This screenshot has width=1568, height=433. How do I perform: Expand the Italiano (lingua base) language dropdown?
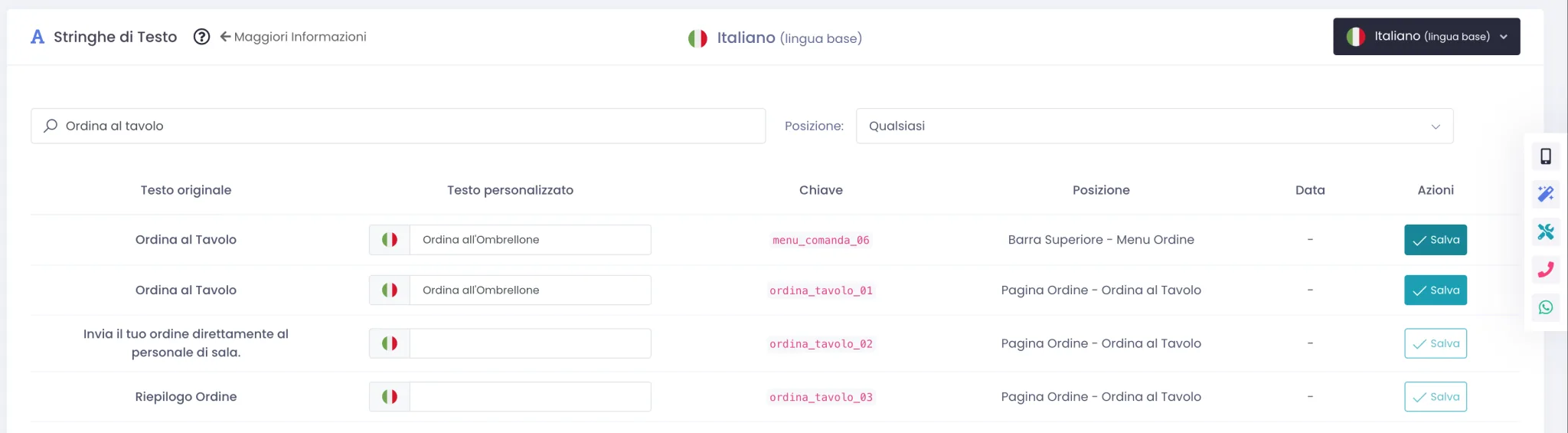(x=1426, y=37)
